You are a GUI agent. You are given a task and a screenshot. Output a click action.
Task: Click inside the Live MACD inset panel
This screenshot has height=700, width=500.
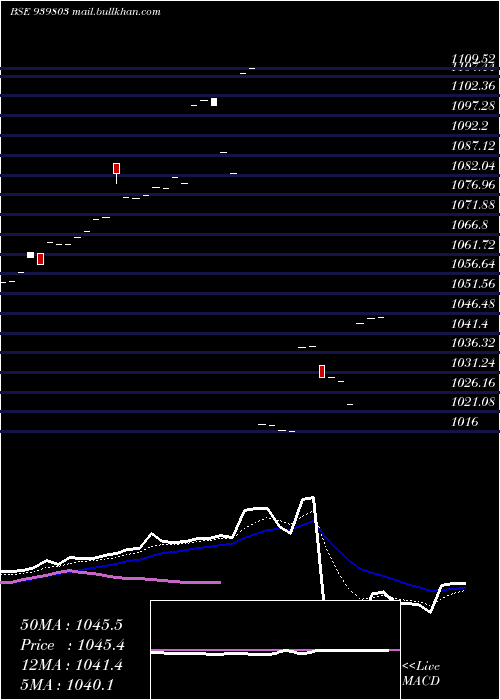(275, 650)
